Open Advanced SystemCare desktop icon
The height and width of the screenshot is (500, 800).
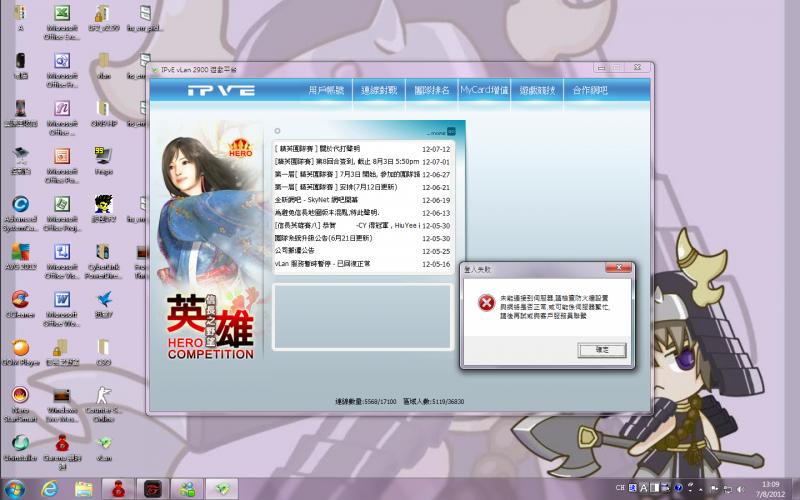[x=20, y=212]
